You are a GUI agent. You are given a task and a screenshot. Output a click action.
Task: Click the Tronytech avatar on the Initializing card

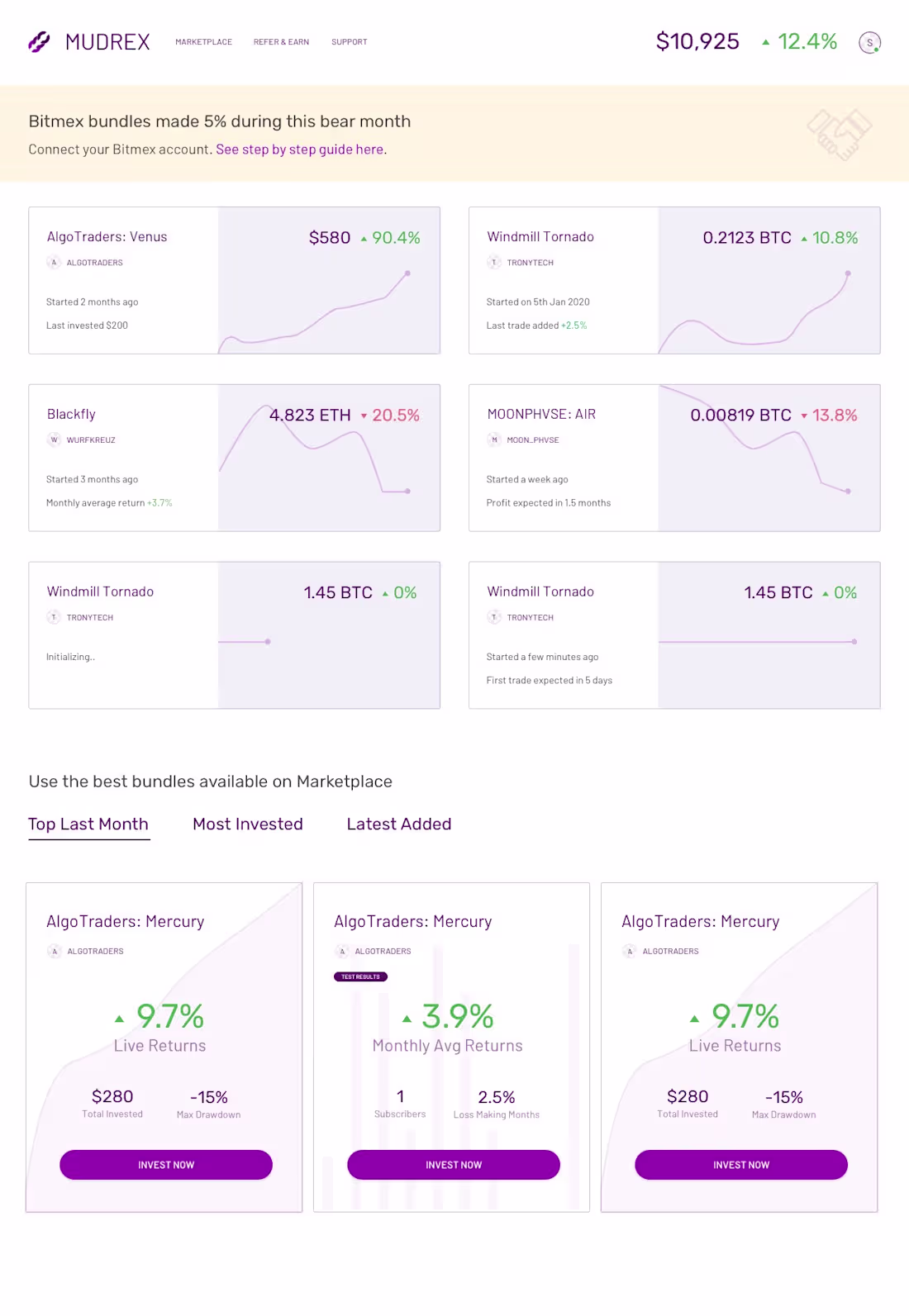(x=55, y=618)
